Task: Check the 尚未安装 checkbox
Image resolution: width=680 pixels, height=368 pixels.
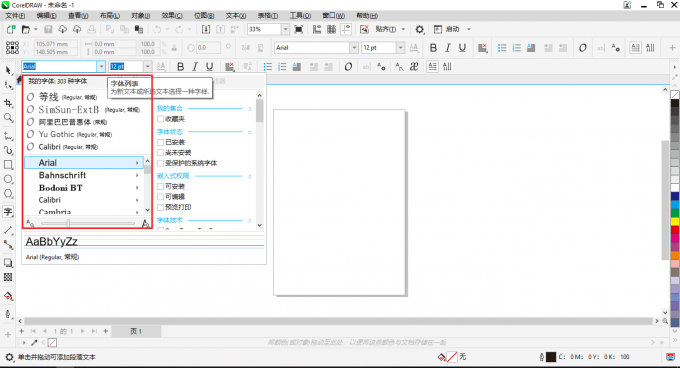Action: pos(160,153)
